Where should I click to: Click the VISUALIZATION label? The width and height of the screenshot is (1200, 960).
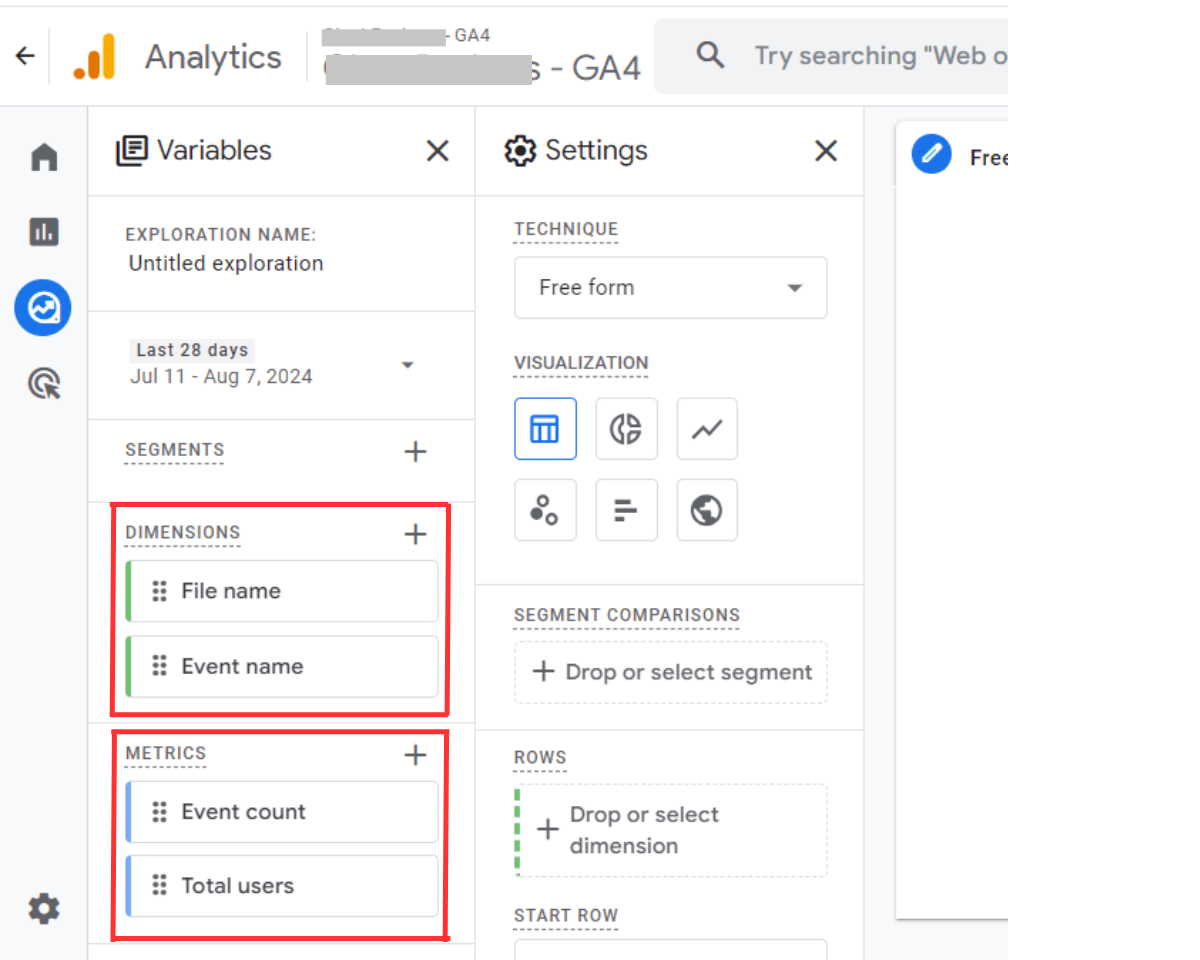(x=581, y=363)
